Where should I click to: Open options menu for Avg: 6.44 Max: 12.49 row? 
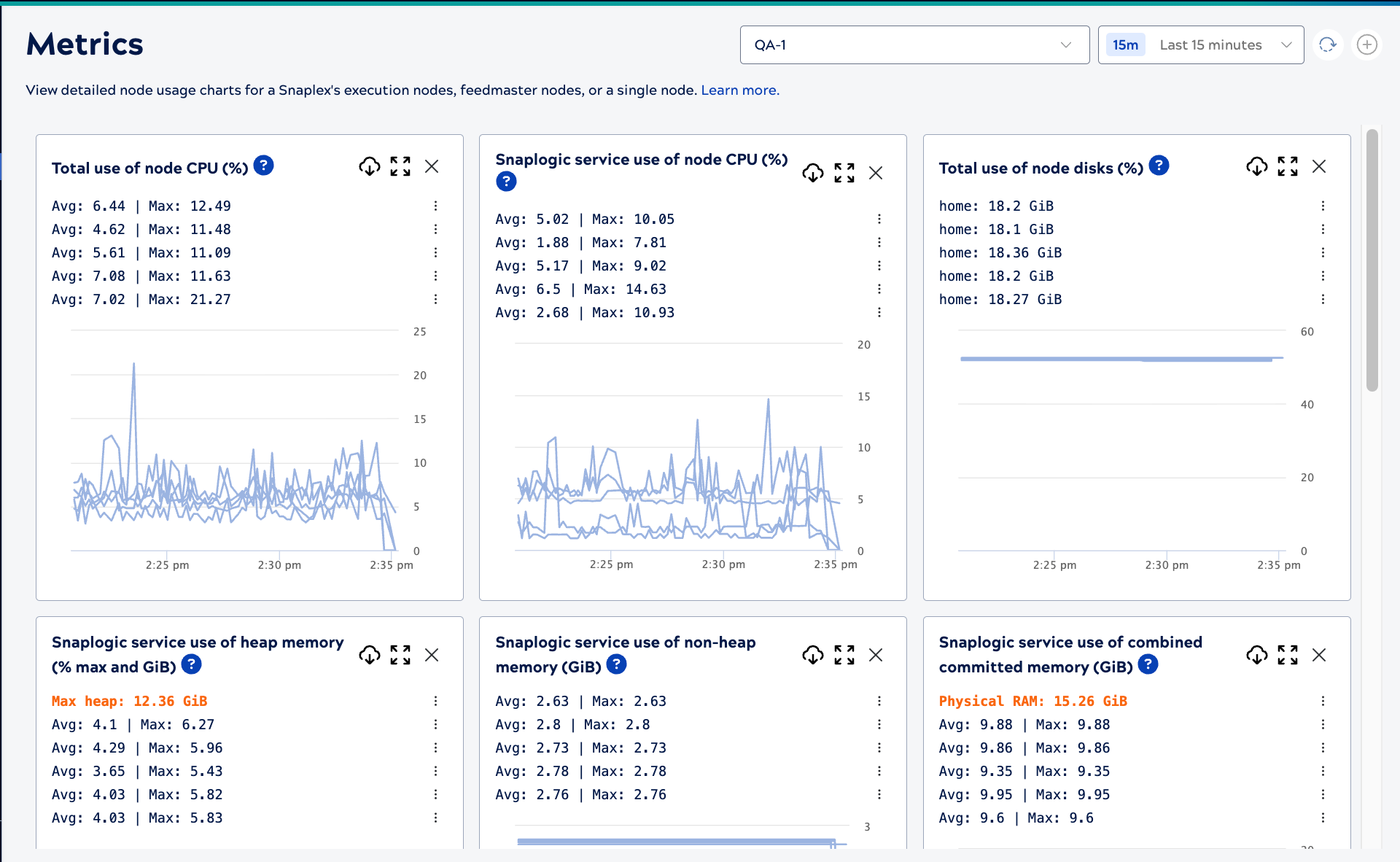coord(435,206)
